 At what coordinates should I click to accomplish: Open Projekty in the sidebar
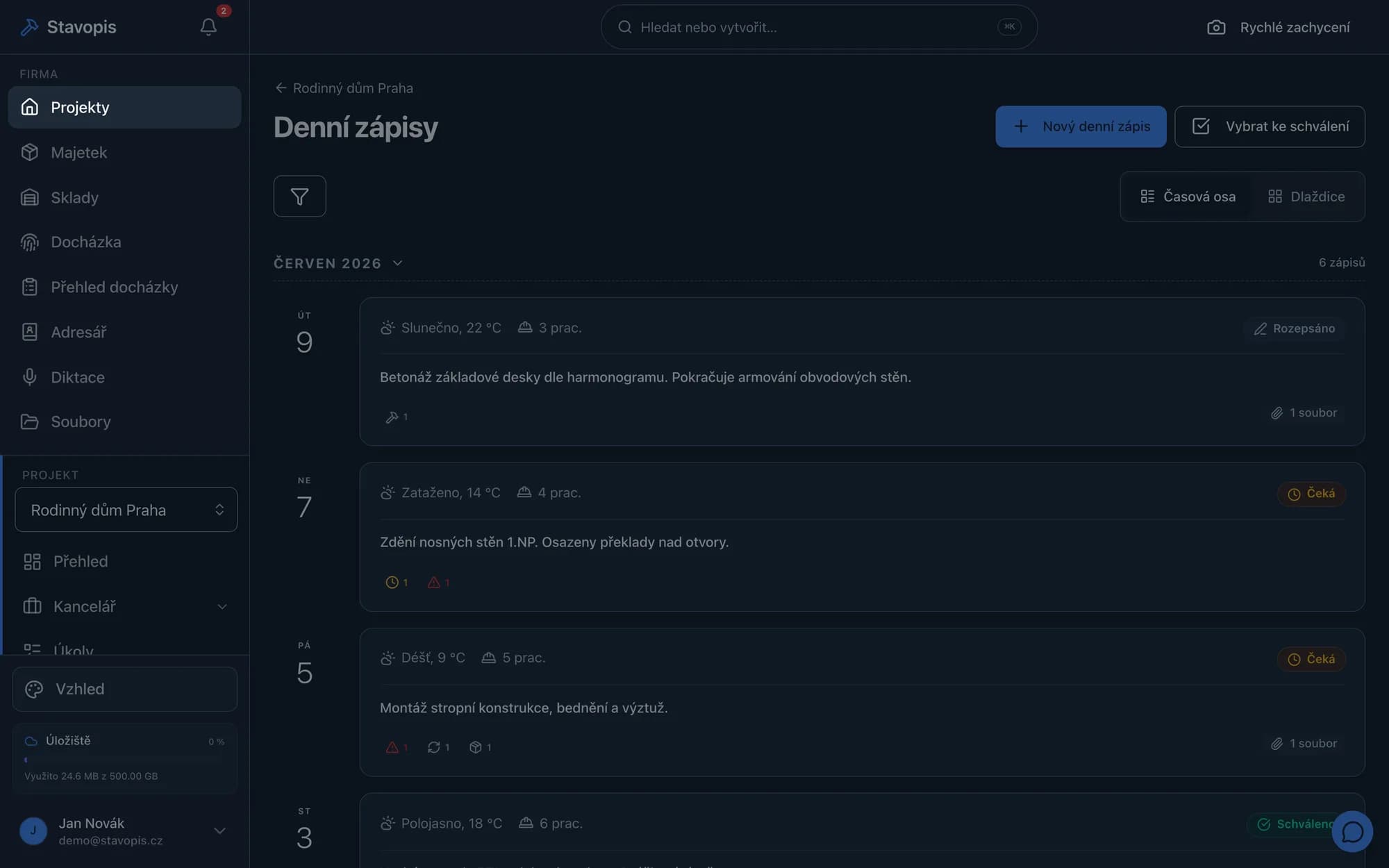pos(124,107)
